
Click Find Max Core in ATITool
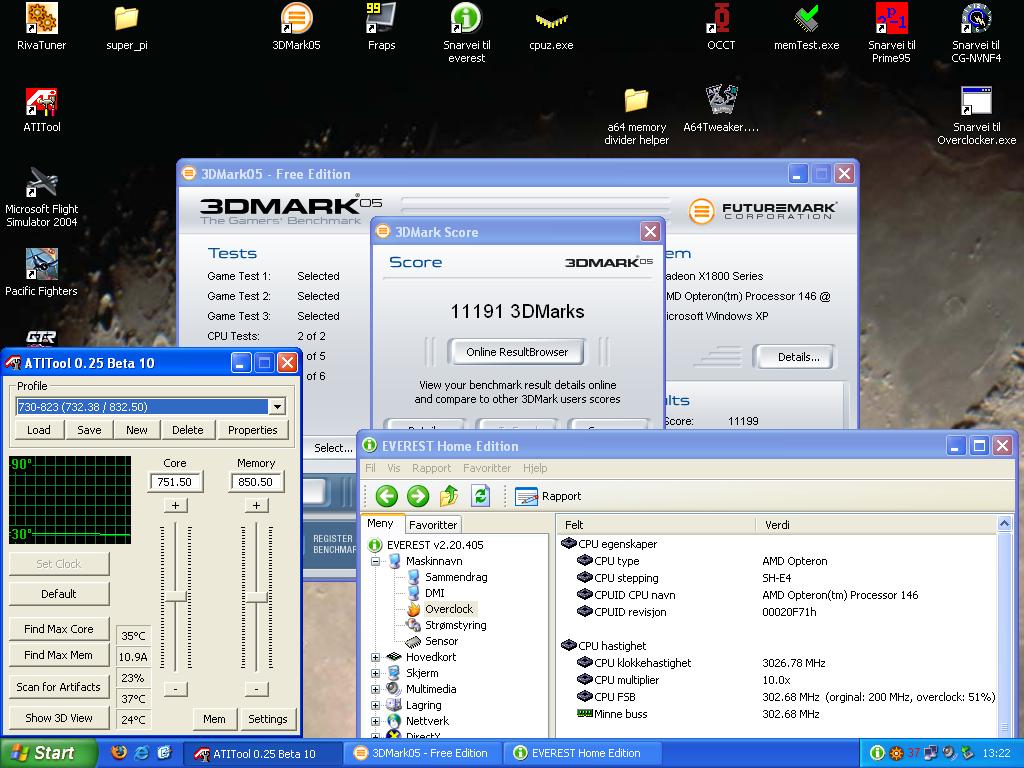coord(59,629)
